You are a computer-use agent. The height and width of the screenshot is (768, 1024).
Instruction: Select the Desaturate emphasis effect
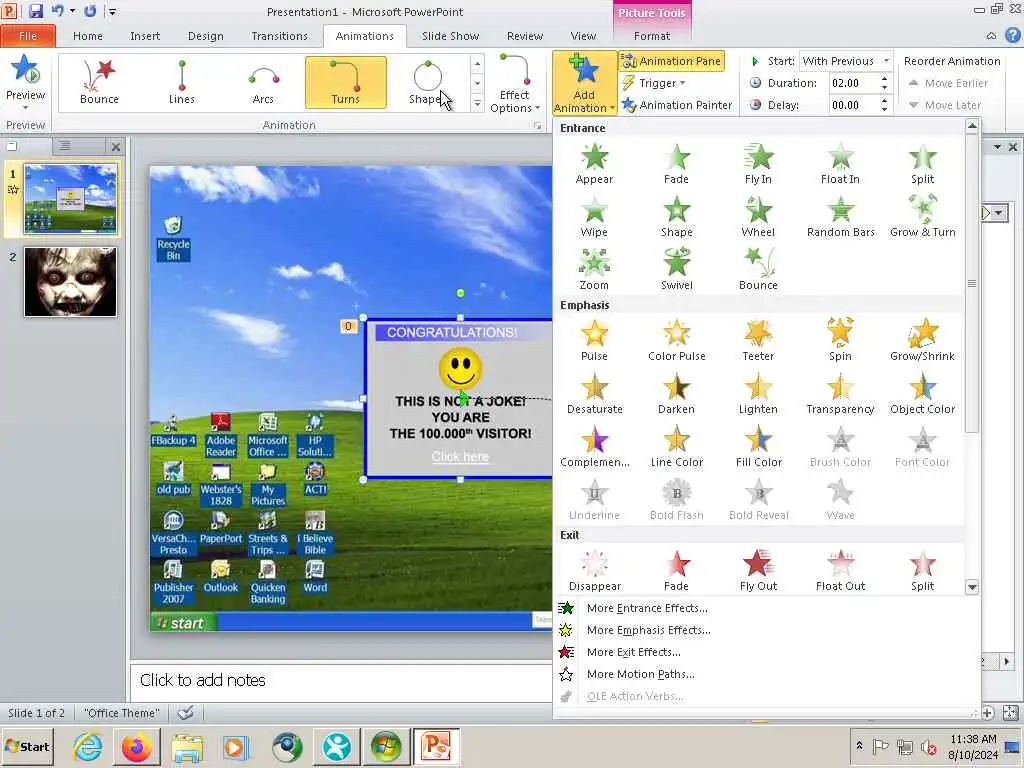594,394
